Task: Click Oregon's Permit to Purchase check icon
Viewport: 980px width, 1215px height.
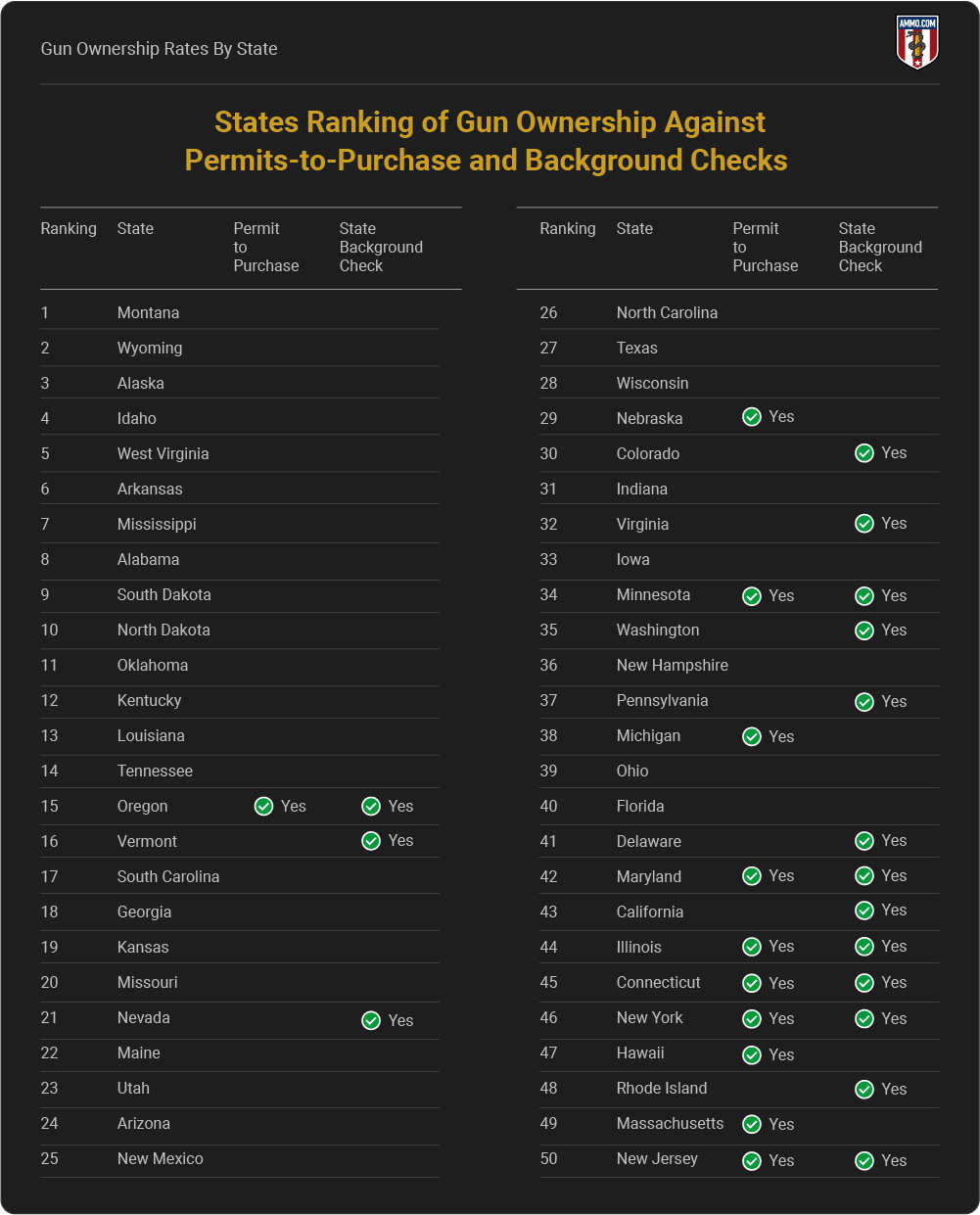Action: [263, 806]
